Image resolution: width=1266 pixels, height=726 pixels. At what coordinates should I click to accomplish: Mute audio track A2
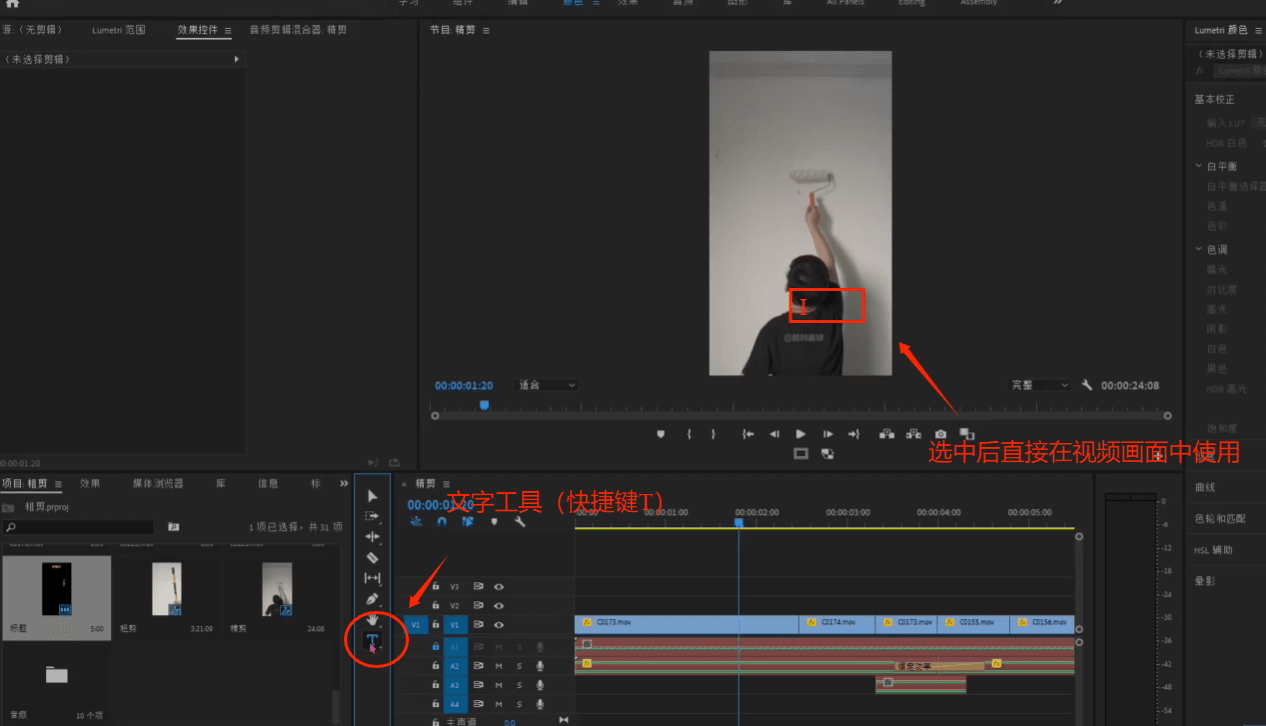498,666
